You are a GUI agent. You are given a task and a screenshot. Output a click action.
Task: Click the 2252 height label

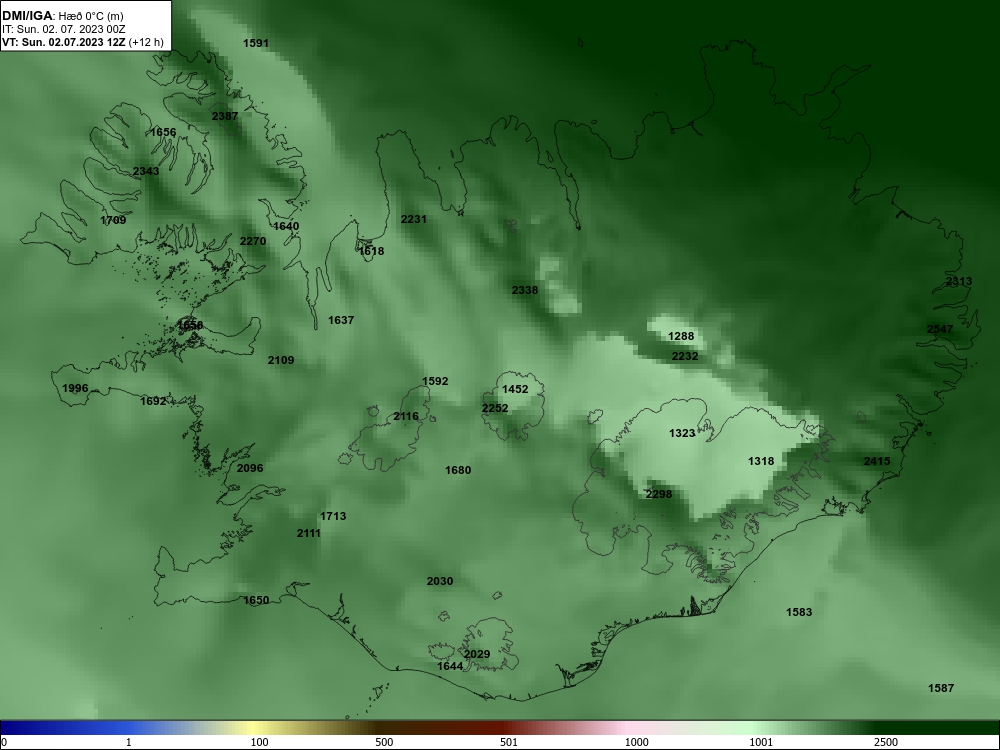pos(495,408)
